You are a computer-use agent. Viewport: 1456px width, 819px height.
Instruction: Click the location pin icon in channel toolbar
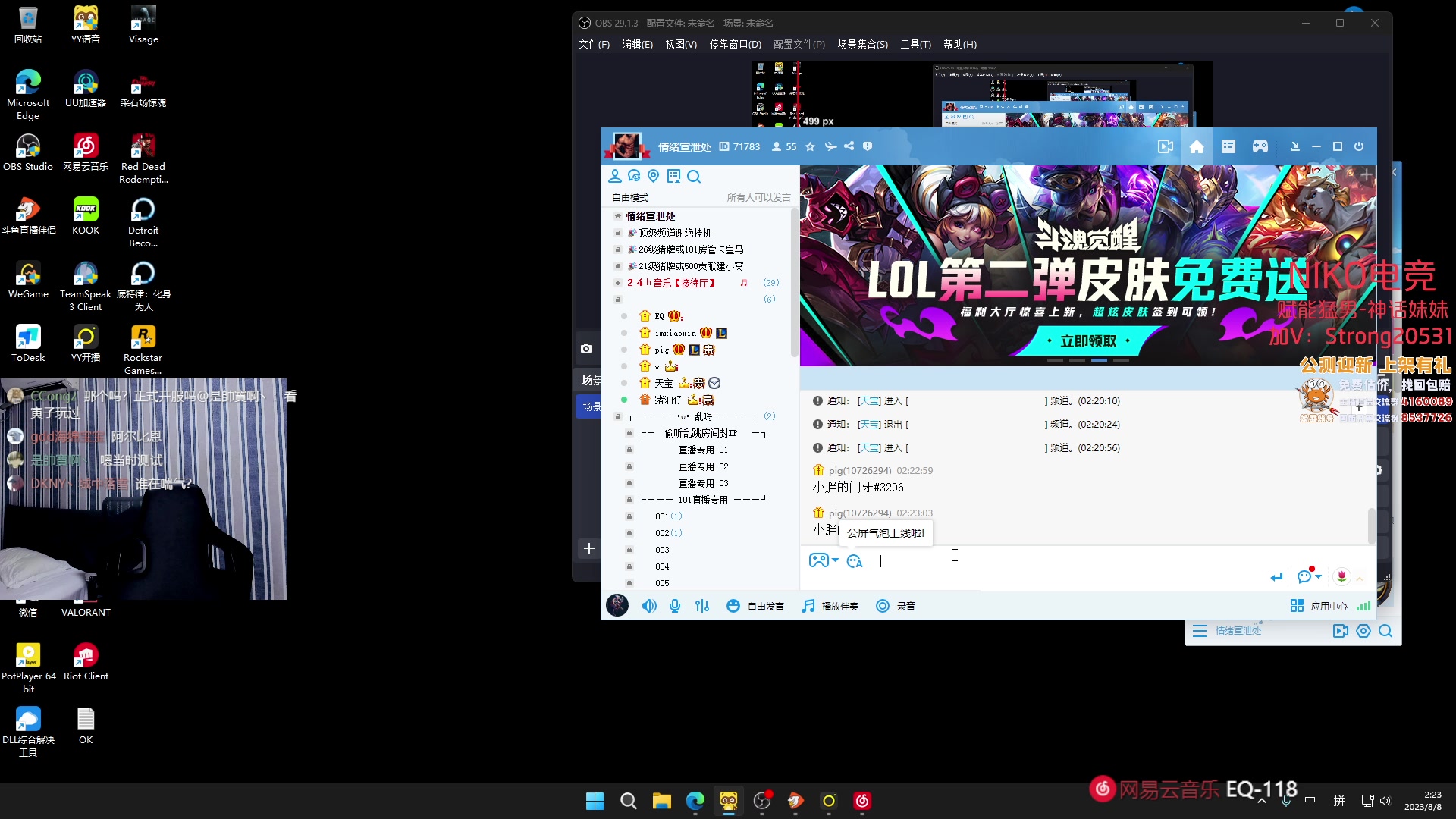(654, 177)
